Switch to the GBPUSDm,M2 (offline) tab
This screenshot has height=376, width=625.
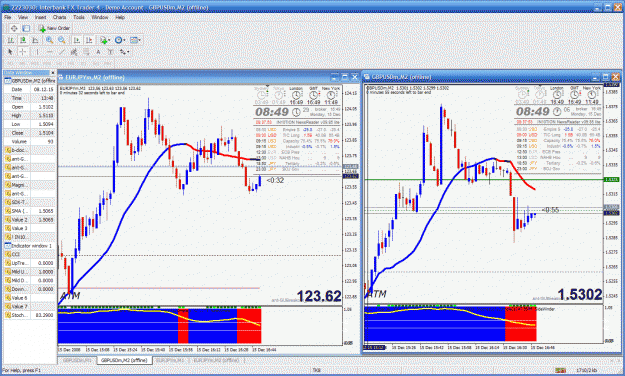124,360
